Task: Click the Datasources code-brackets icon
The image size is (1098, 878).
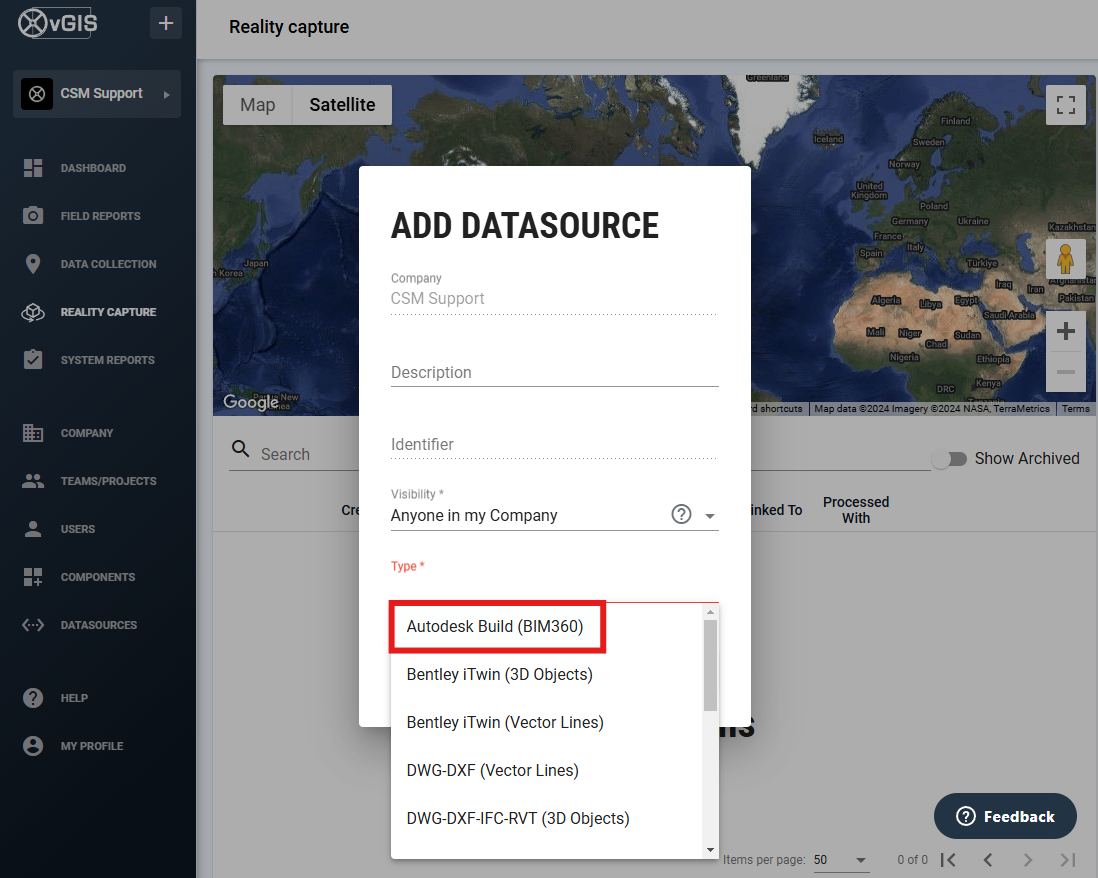Action: click(x=33, y=625)
